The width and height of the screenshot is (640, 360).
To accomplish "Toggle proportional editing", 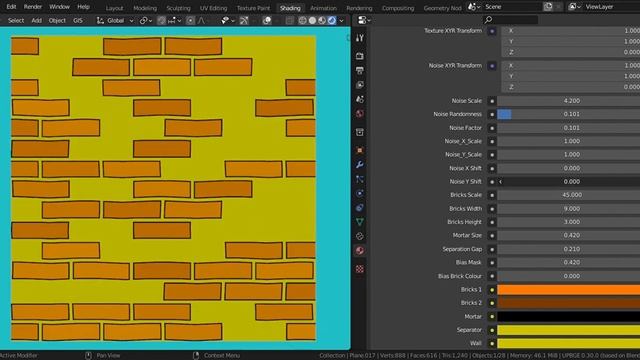I will tap(190, 20).
